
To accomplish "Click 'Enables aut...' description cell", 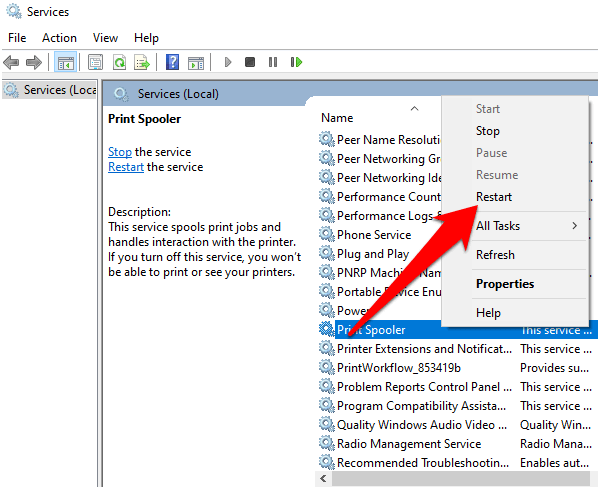I will click(x=555, y=463).
